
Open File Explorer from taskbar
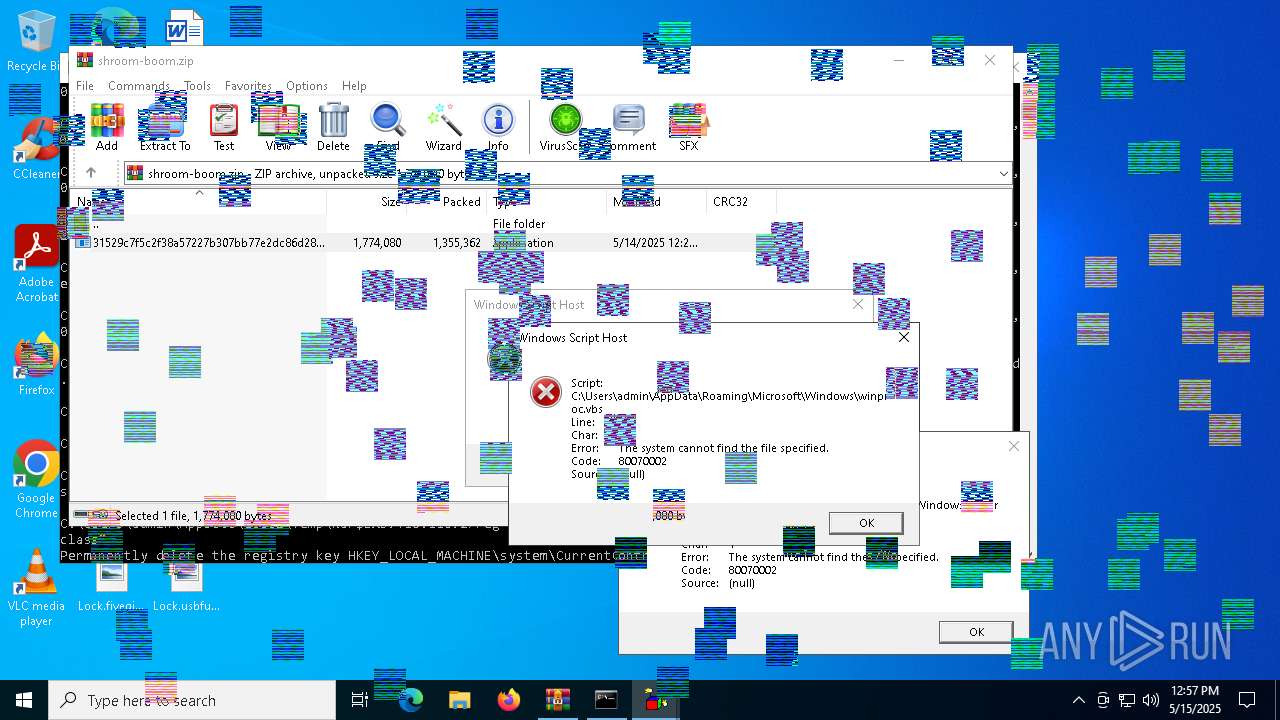pyautogui.click(x=459, y=700)
